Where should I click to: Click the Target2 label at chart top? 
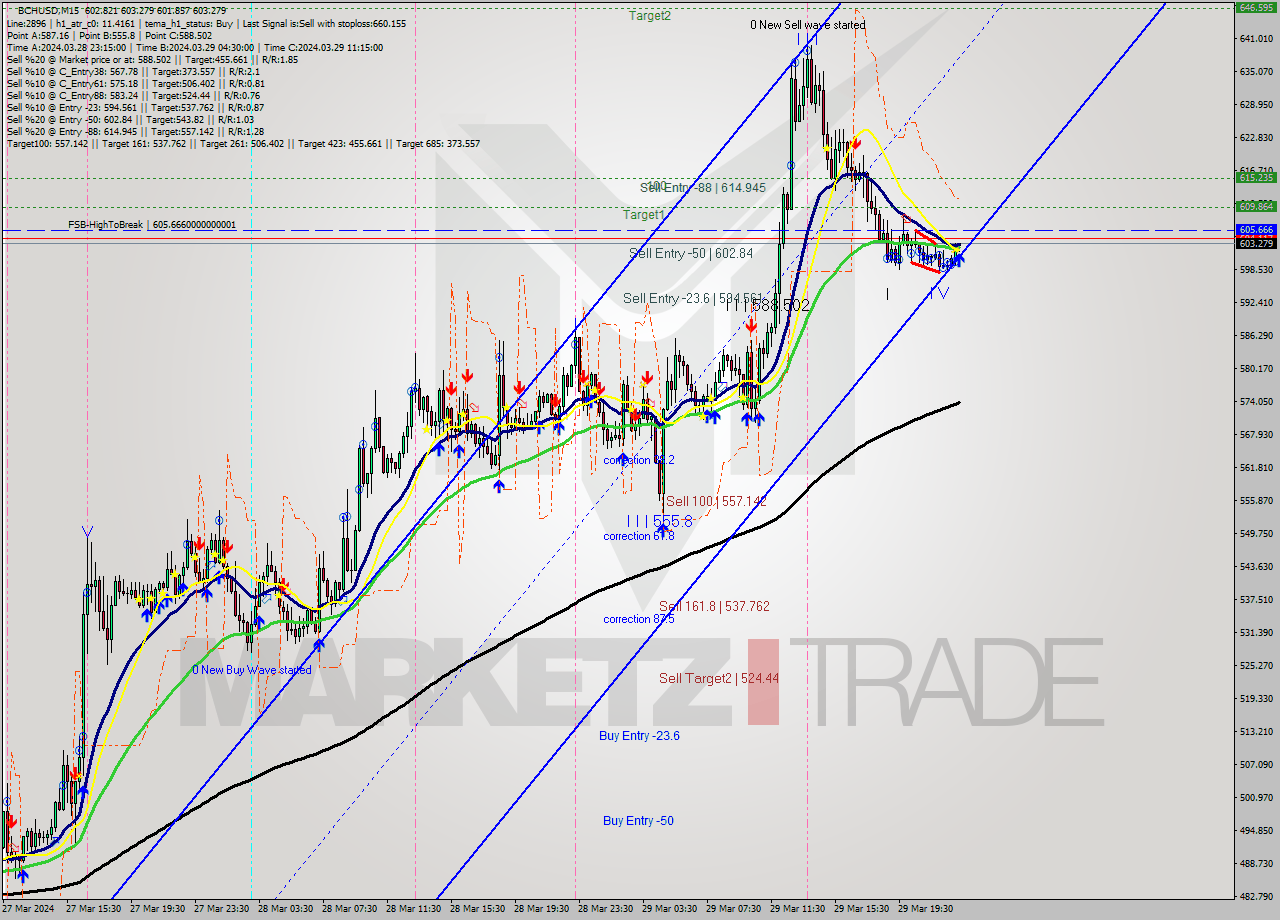650,16
